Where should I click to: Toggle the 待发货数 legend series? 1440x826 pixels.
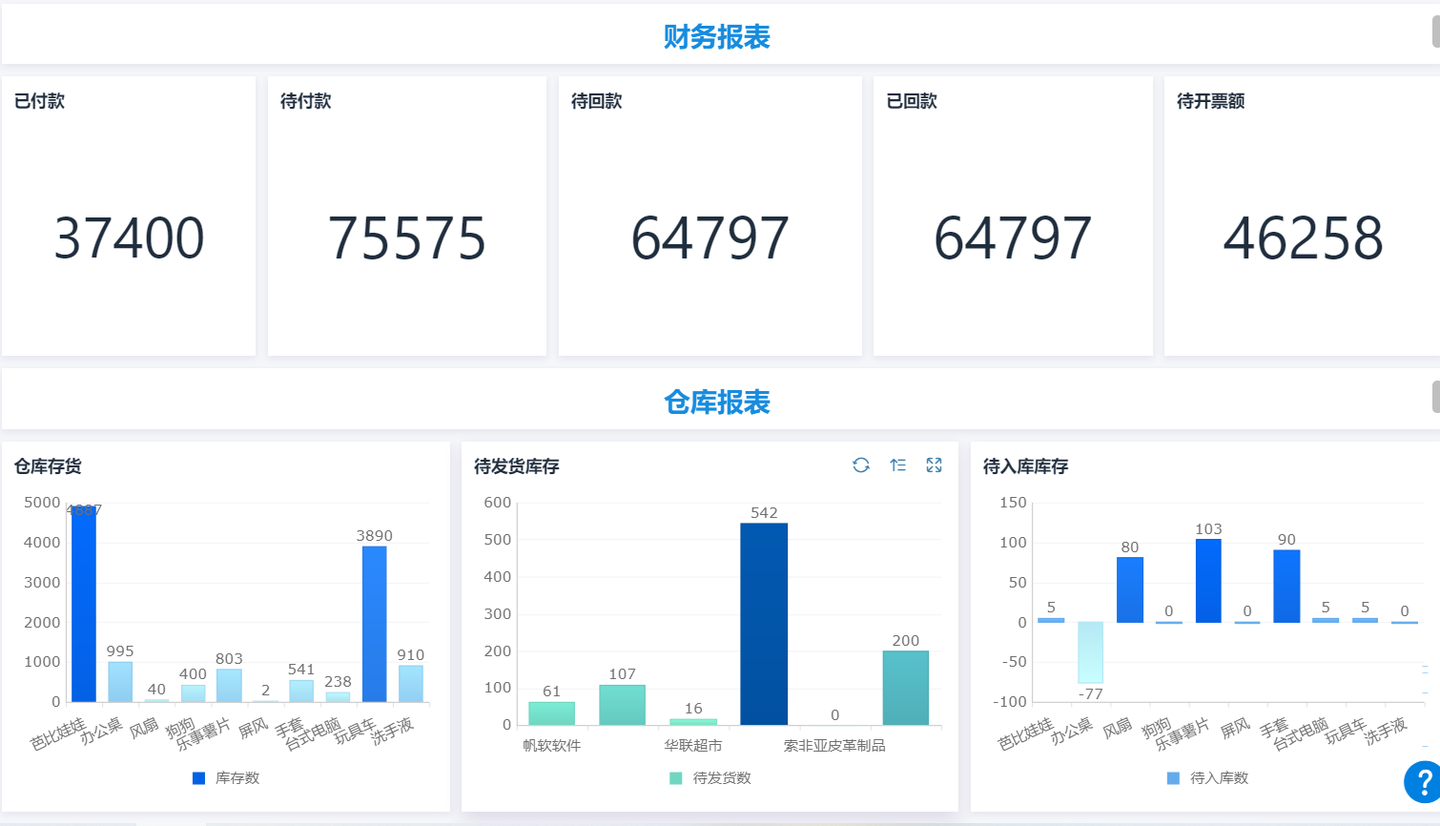pyautogui.click(x=710, y=778)
